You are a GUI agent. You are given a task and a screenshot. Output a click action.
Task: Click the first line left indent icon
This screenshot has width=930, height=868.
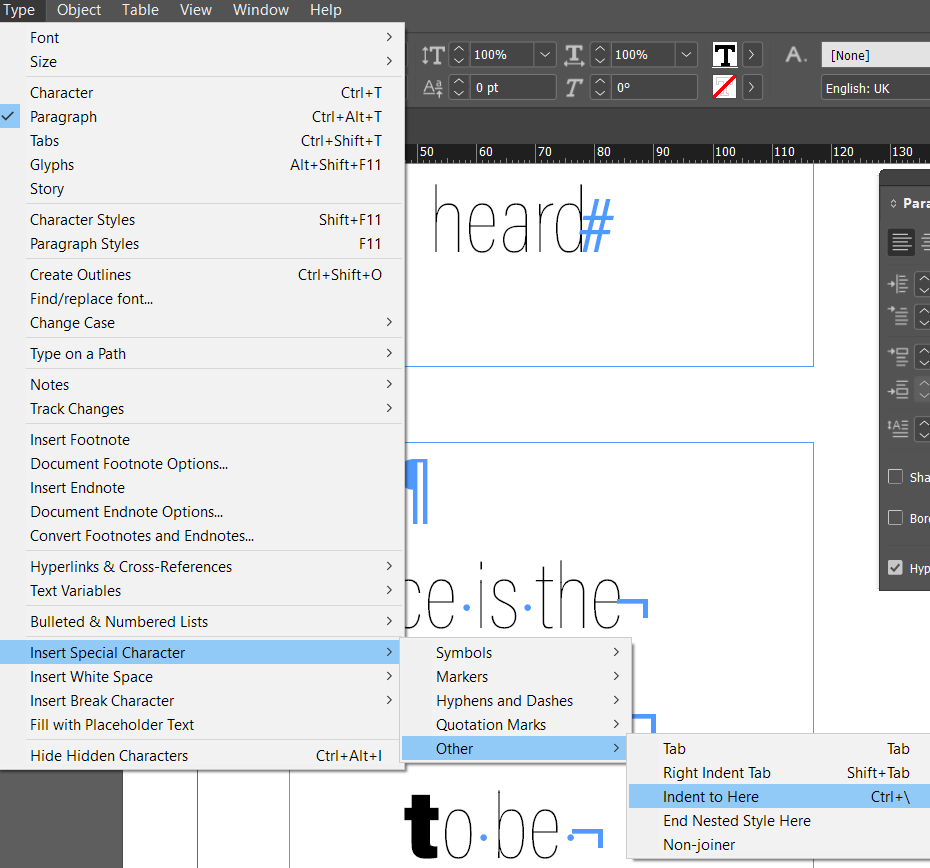897,316
